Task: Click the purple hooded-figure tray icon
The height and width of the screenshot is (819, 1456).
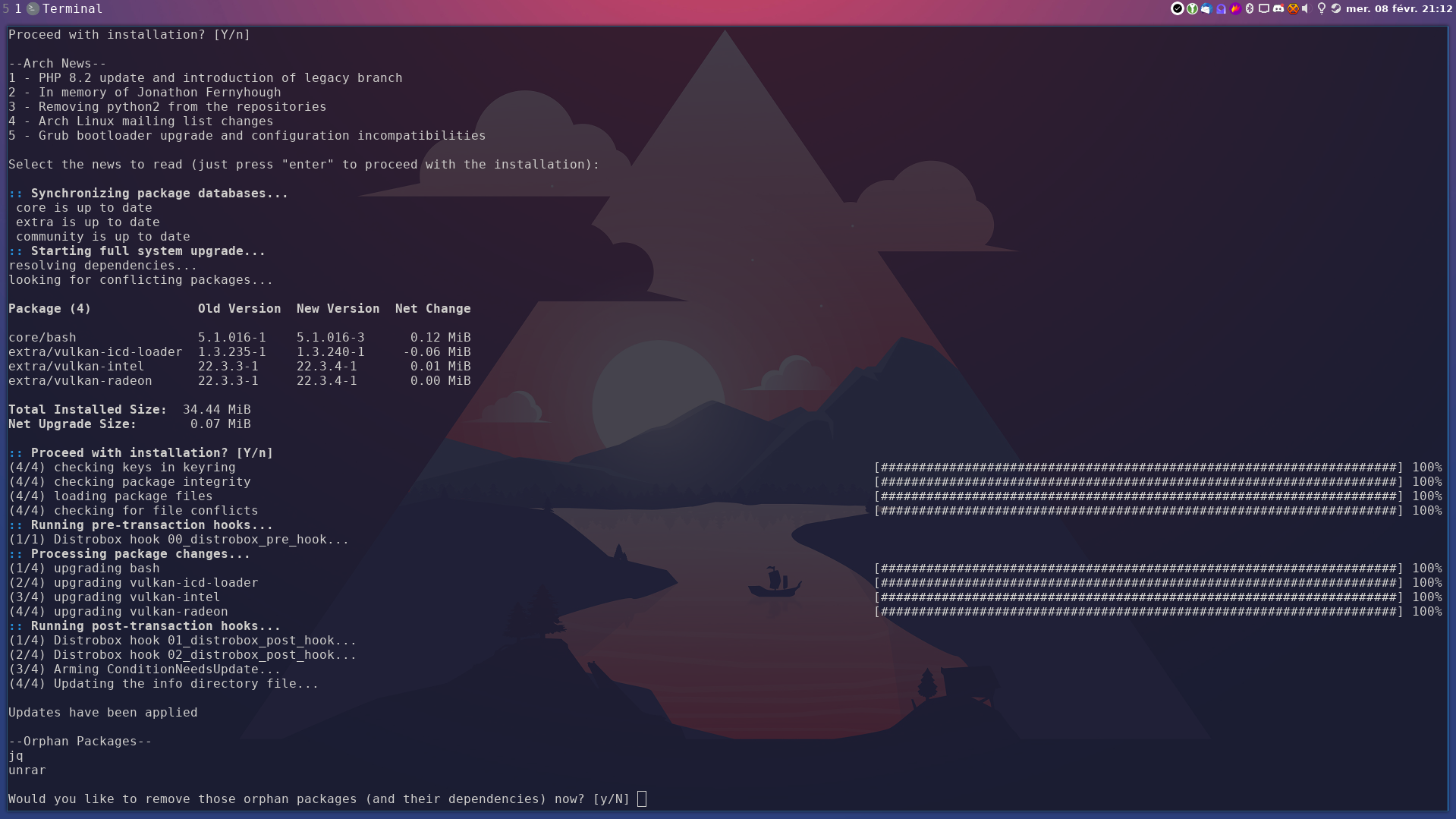Action: point(1221,9)
